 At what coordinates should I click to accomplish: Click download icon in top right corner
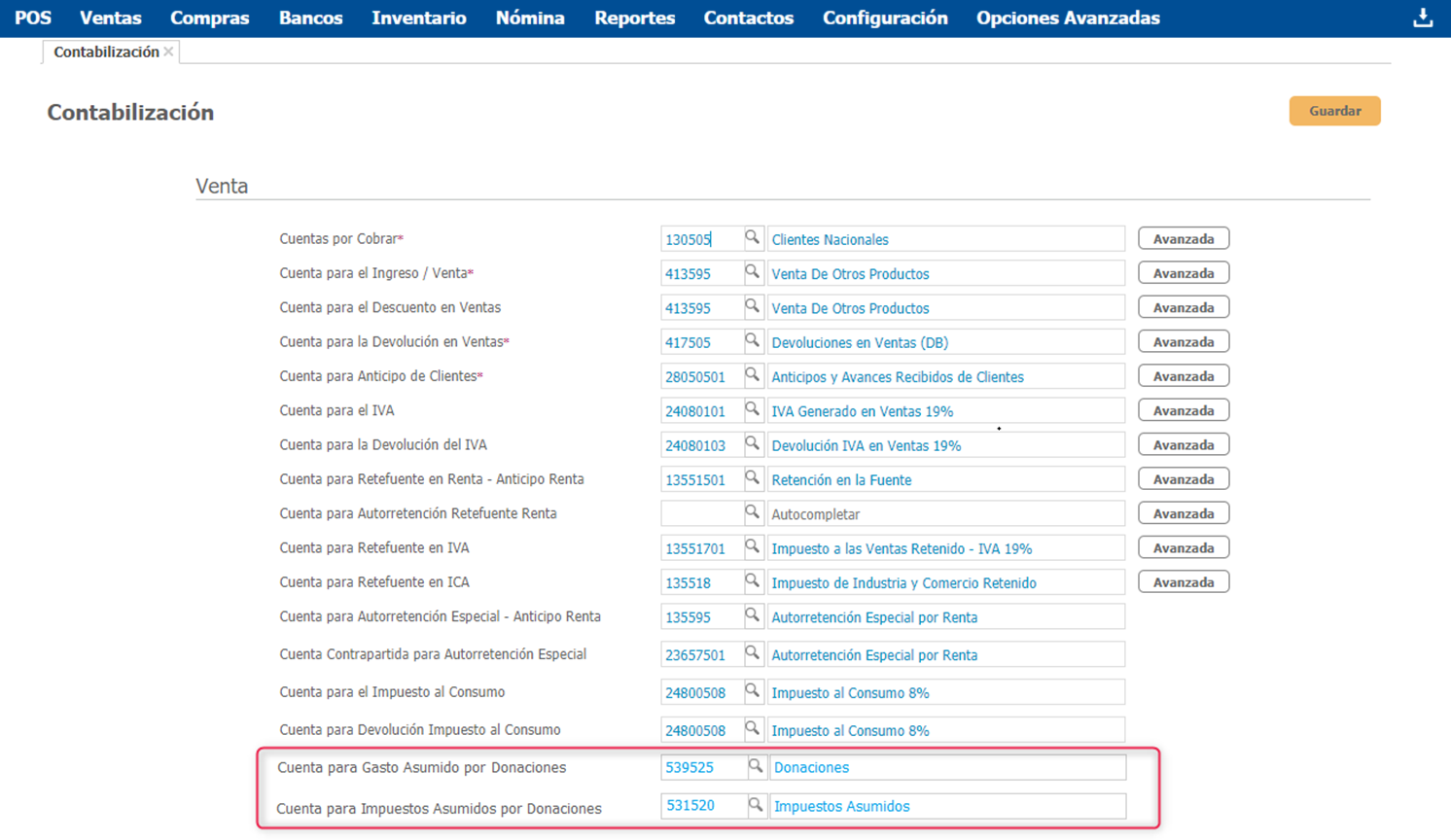(x=1422, y=18)
